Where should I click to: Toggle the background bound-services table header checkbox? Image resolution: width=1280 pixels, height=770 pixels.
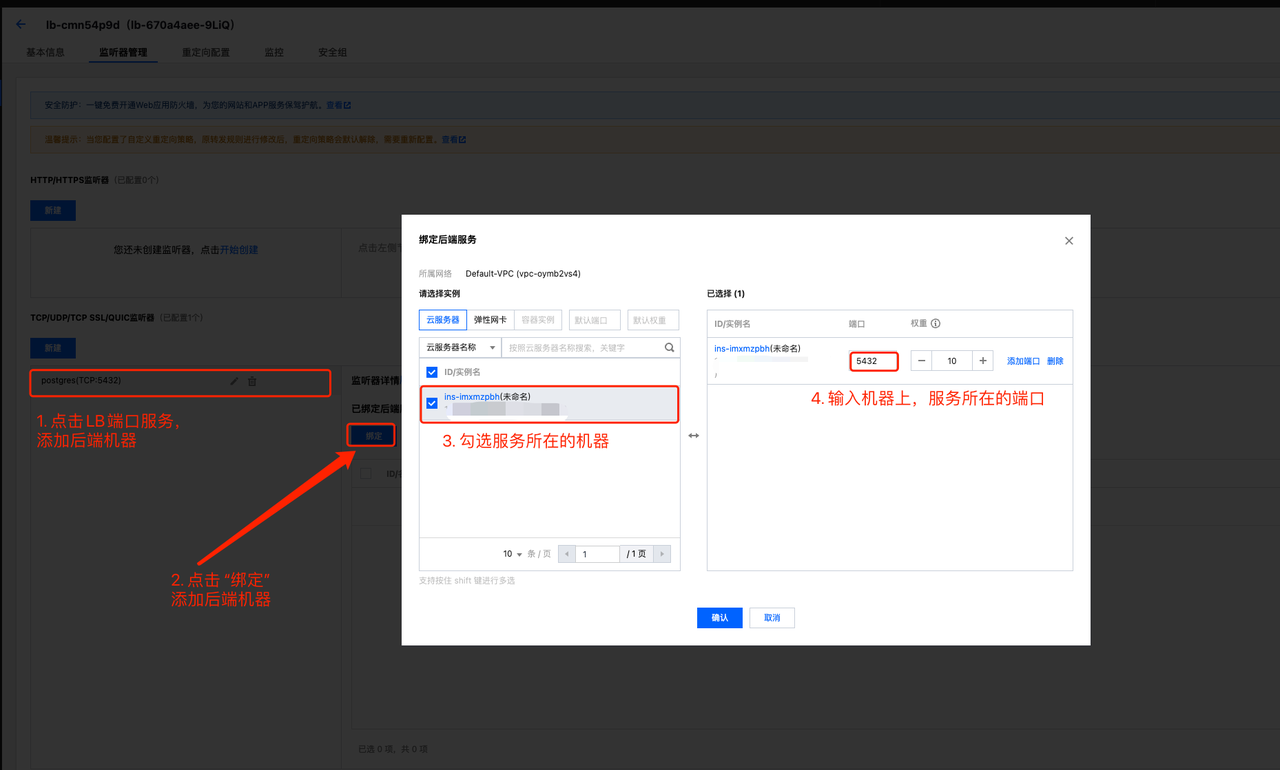(x=366, y=473)
